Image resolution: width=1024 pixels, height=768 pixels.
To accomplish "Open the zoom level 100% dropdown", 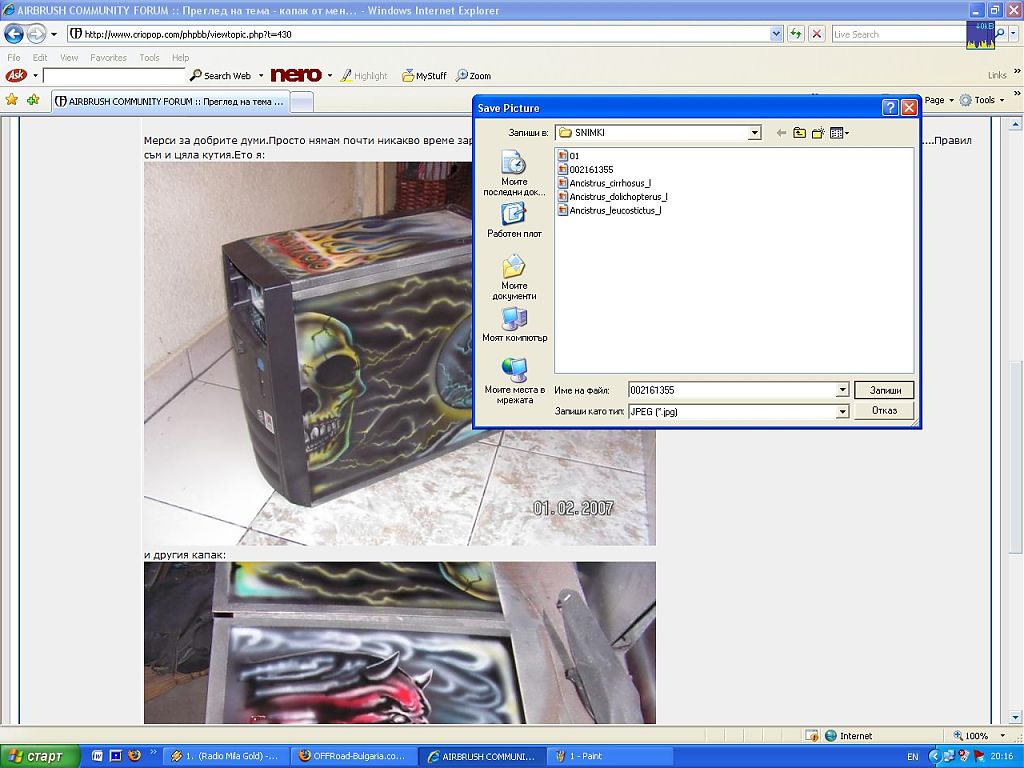I will pos(1002,736).
